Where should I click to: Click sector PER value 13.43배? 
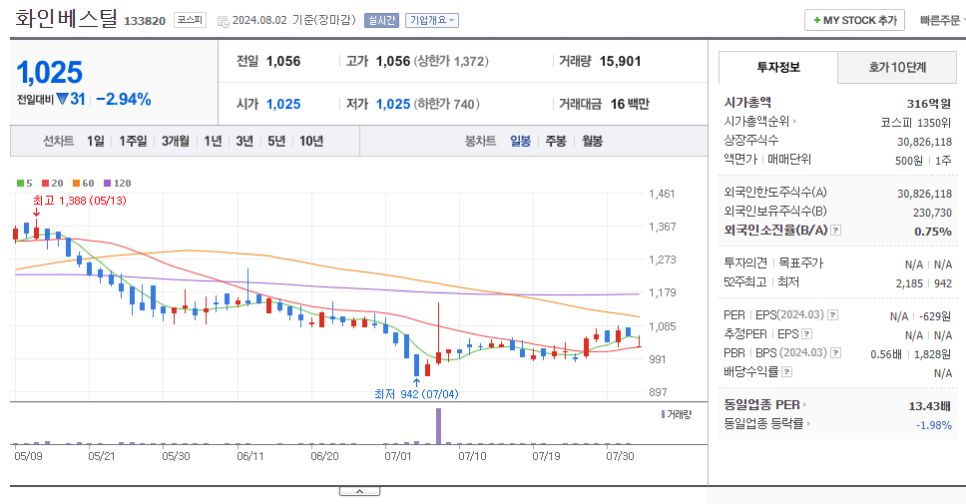pyautogui.click(x=930, y=406)
